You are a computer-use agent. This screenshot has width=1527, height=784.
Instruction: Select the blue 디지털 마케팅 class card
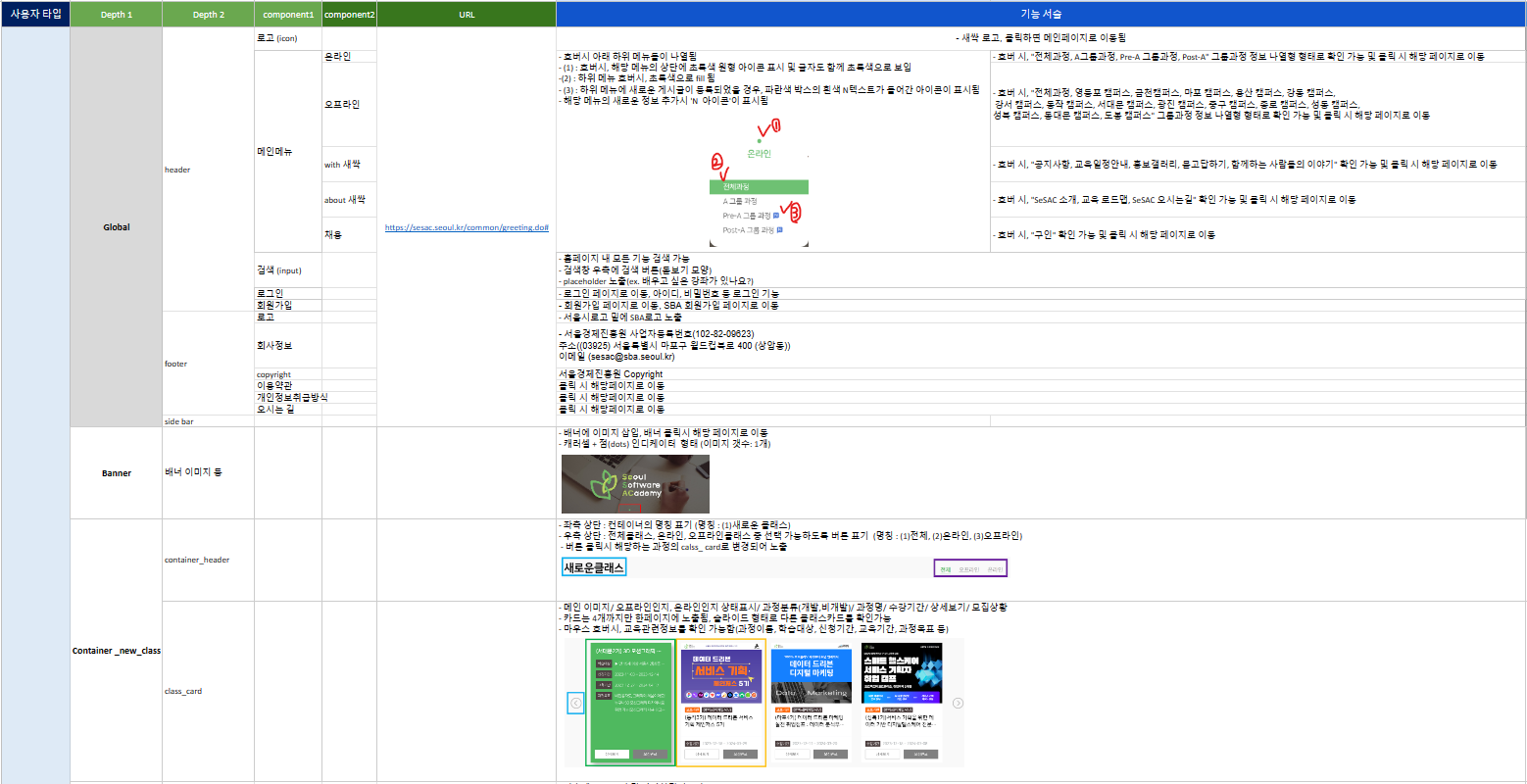(x=812, y=702)
